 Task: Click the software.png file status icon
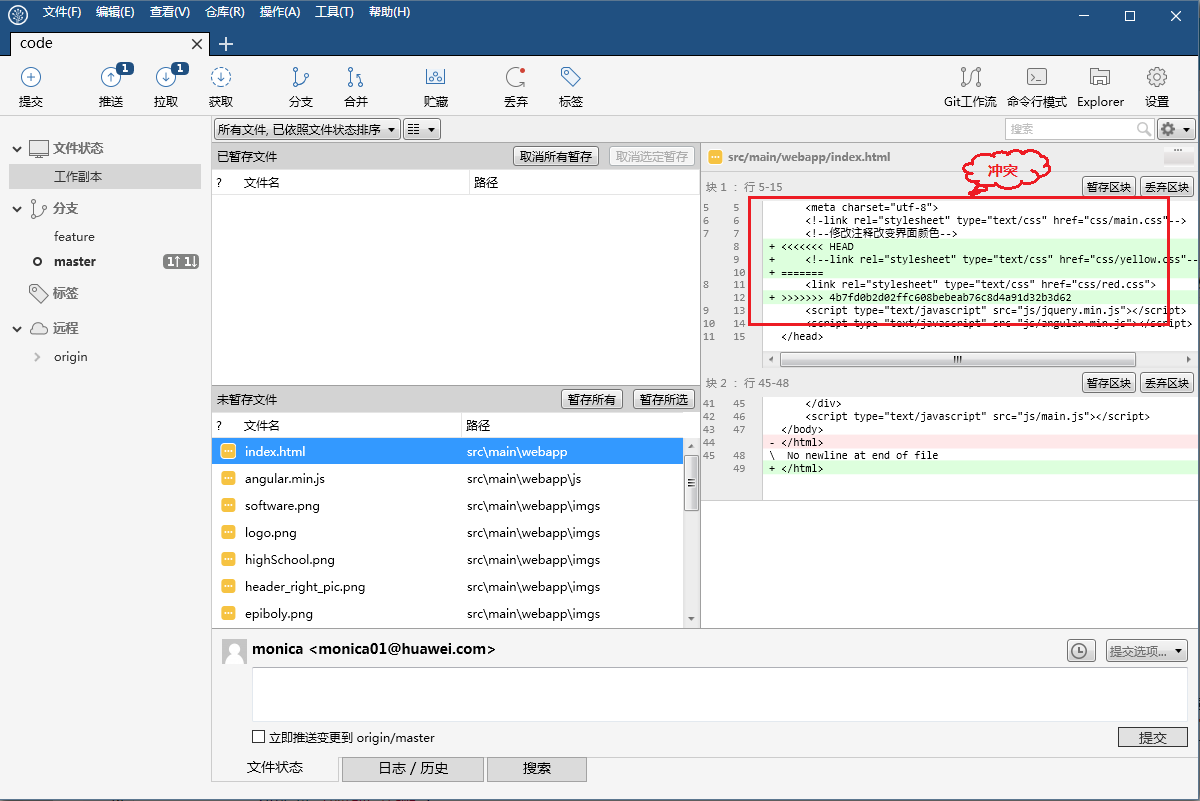(x=228, y=506)
